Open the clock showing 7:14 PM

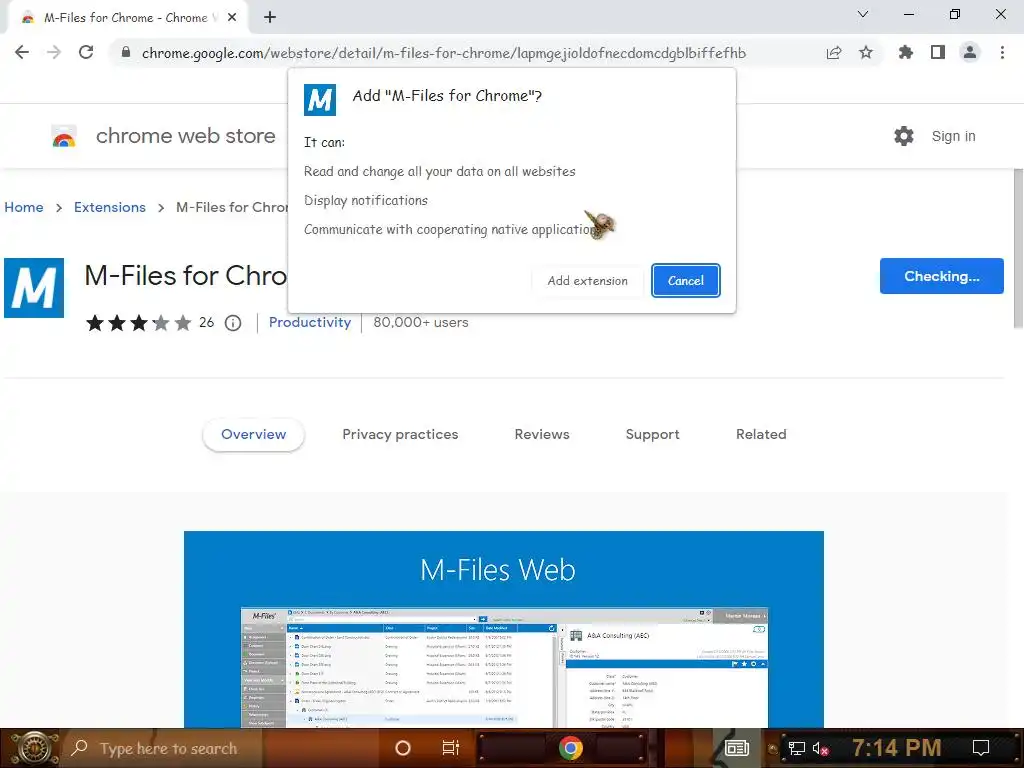[x=897, y=748]
